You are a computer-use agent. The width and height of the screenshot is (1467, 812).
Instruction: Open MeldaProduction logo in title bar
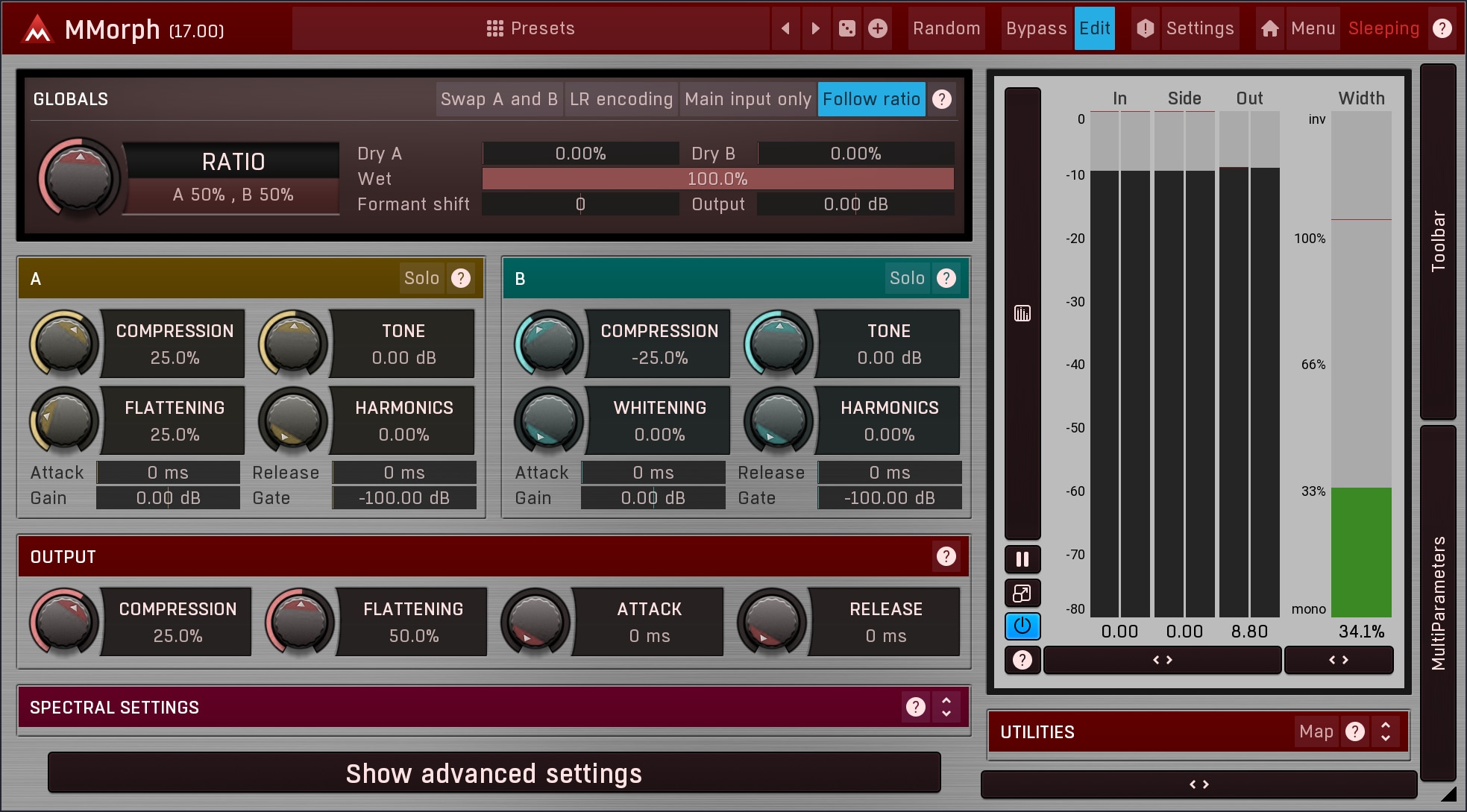tap(37, 30)
